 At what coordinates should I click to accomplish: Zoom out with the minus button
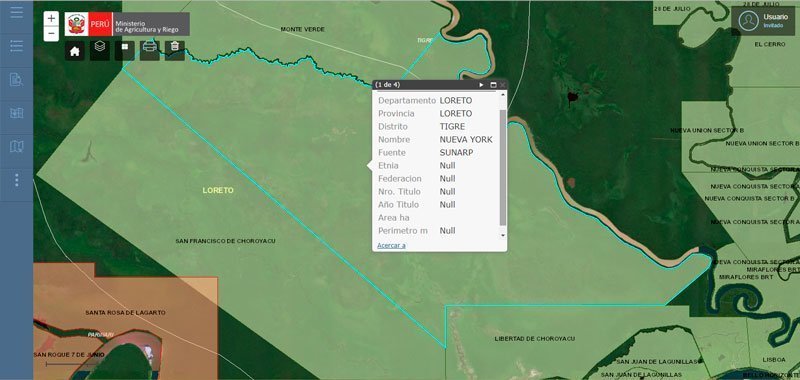pos(51,34)
